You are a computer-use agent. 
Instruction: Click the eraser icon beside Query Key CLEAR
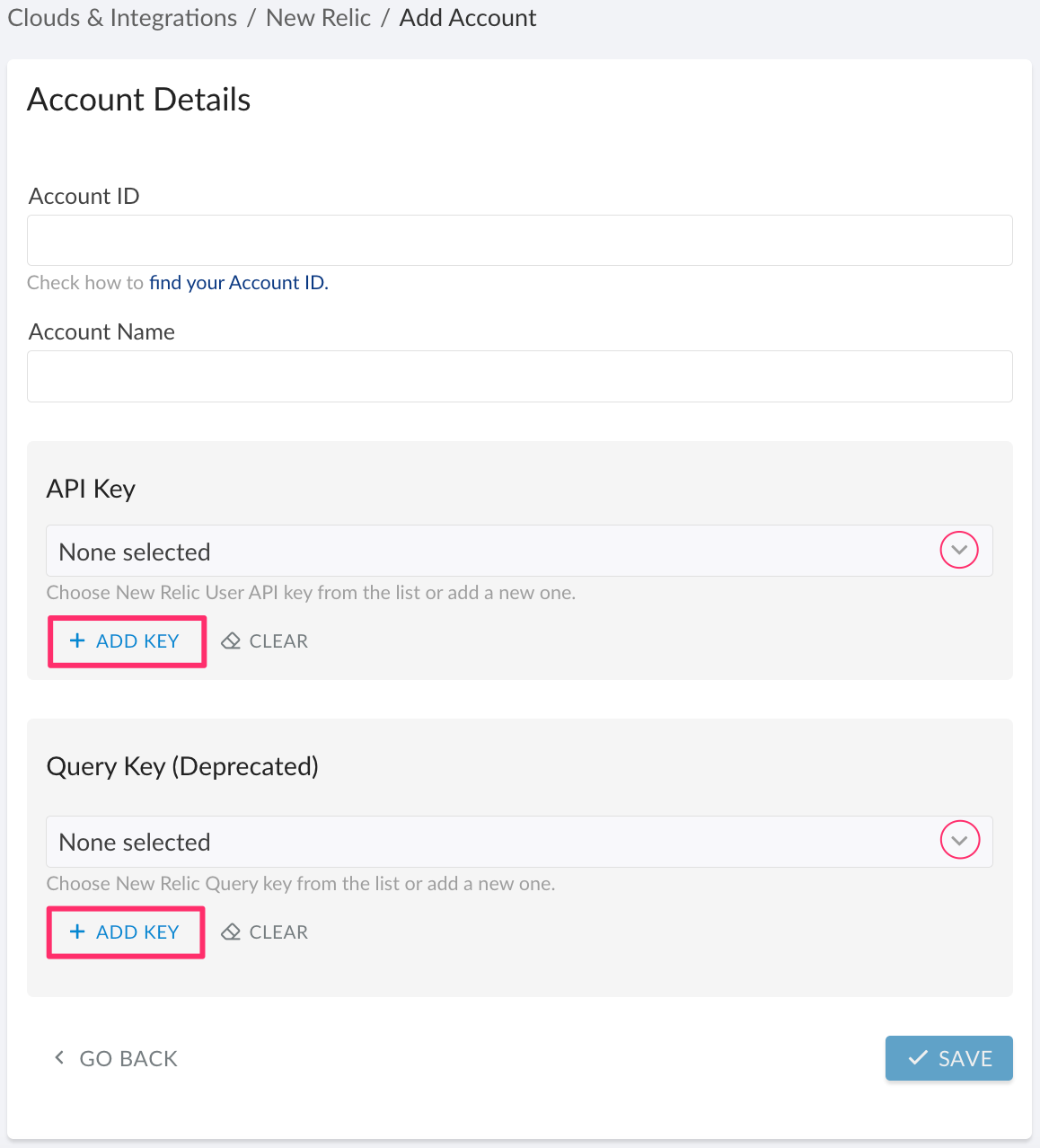(x=232, y=932)
